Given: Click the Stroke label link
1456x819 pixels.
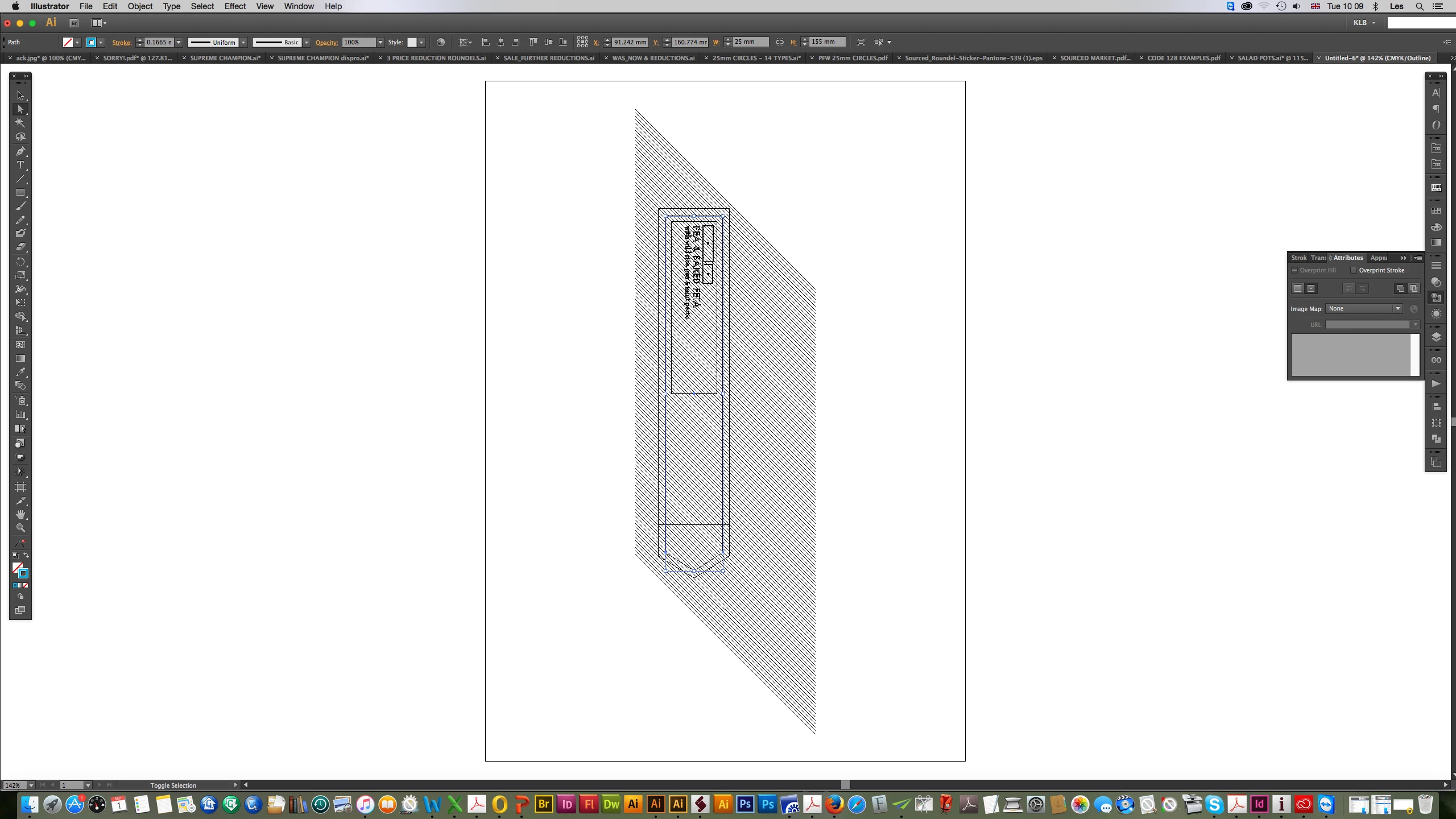Looking at the screenshot, I should click(x=122, y=43).
